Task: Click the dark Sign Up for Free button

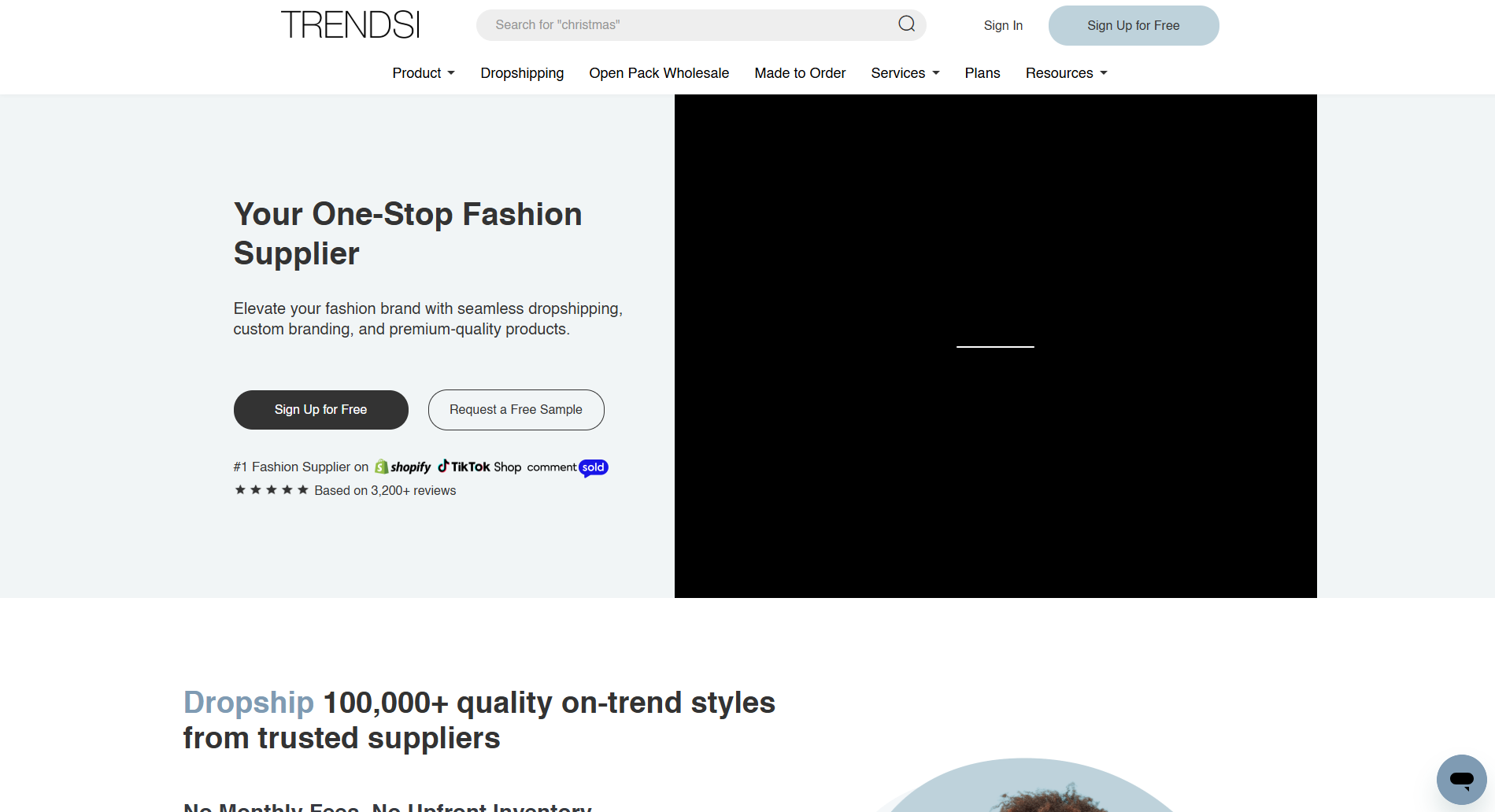Action: click(x=320, y=410)
